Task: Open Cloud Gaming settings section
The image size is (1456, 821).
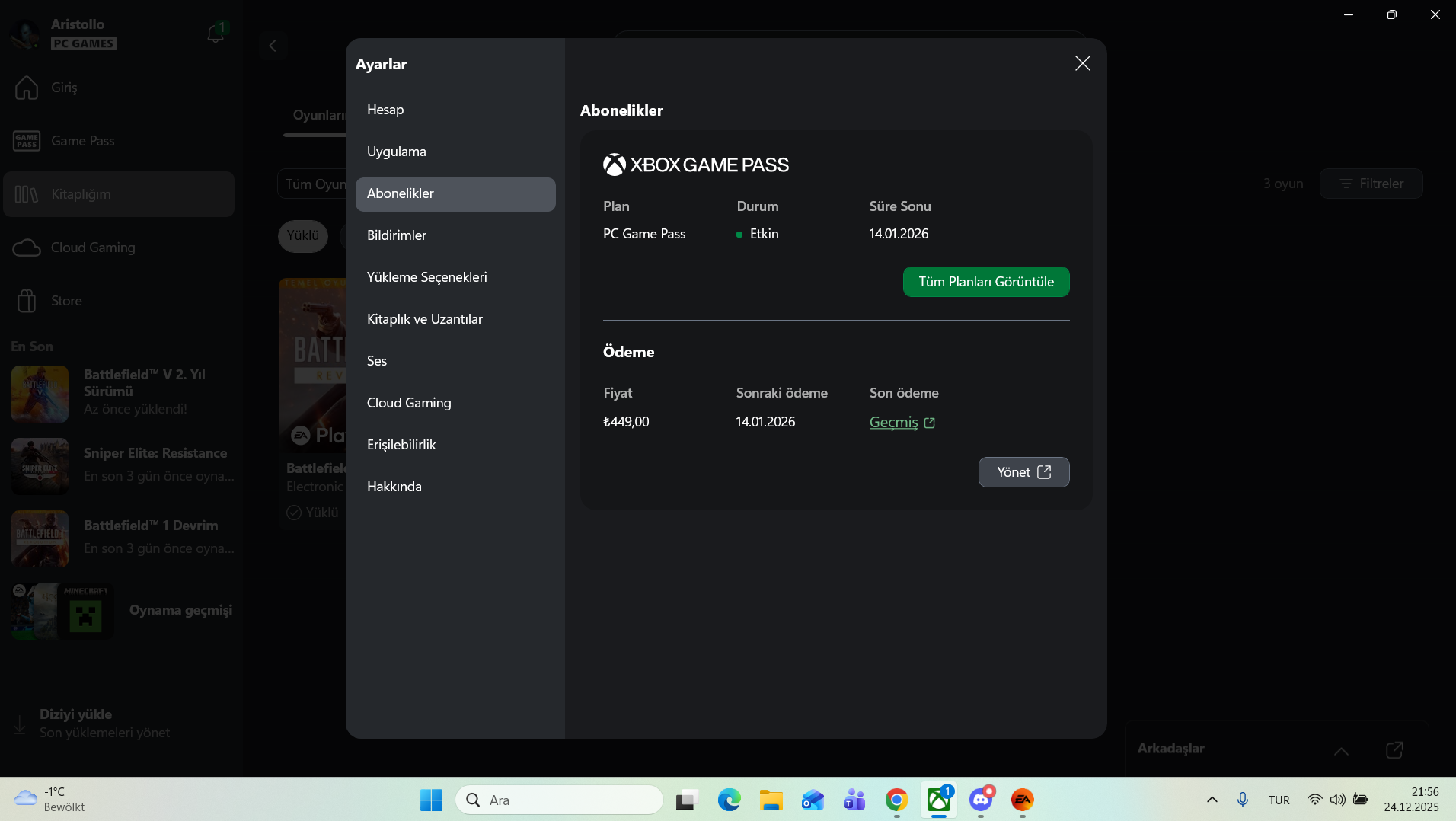Action: click(x=455, y=403)
